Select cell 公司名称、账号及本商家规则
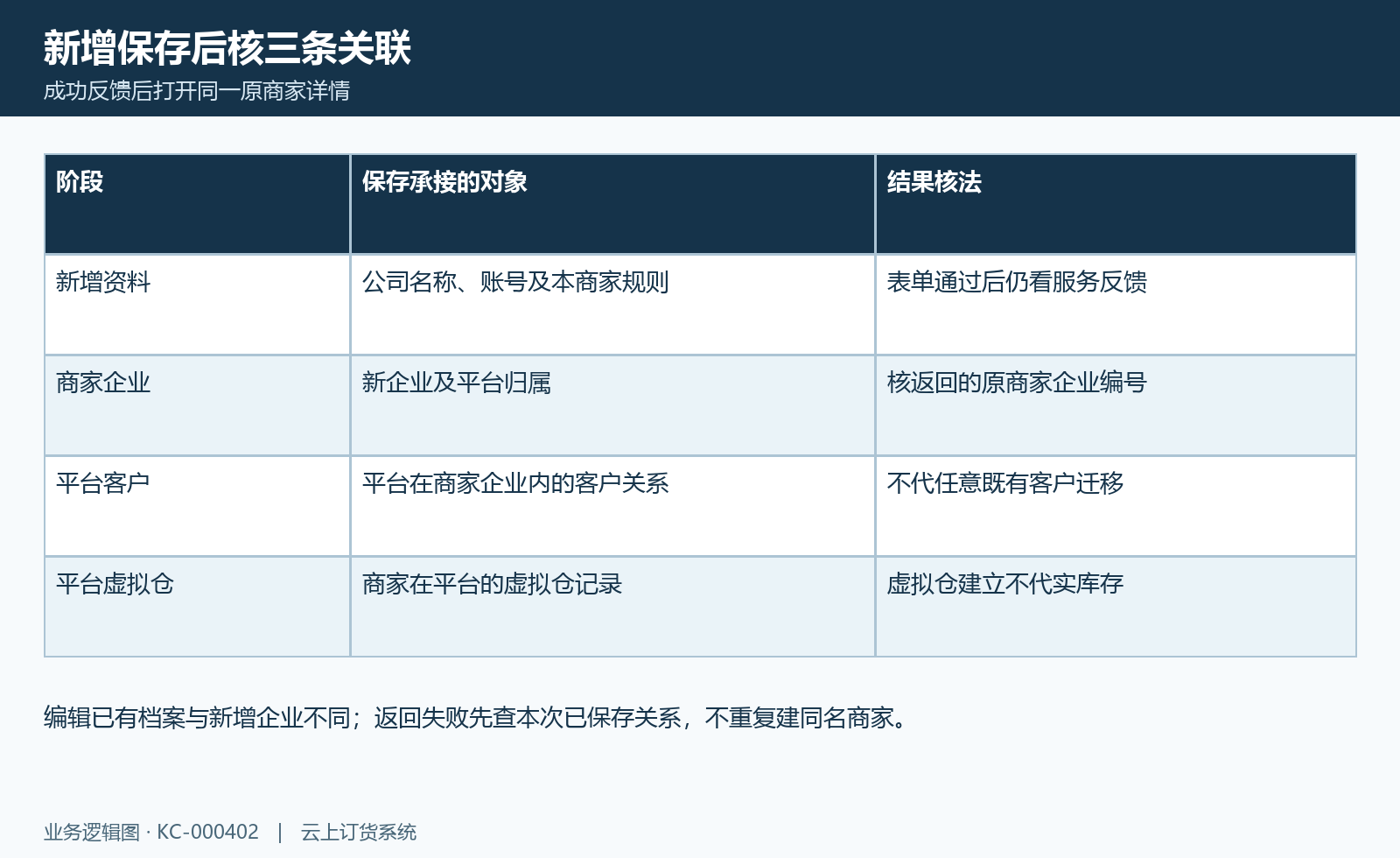Viewport: 1400px width, 858px height. click(612, 305)
